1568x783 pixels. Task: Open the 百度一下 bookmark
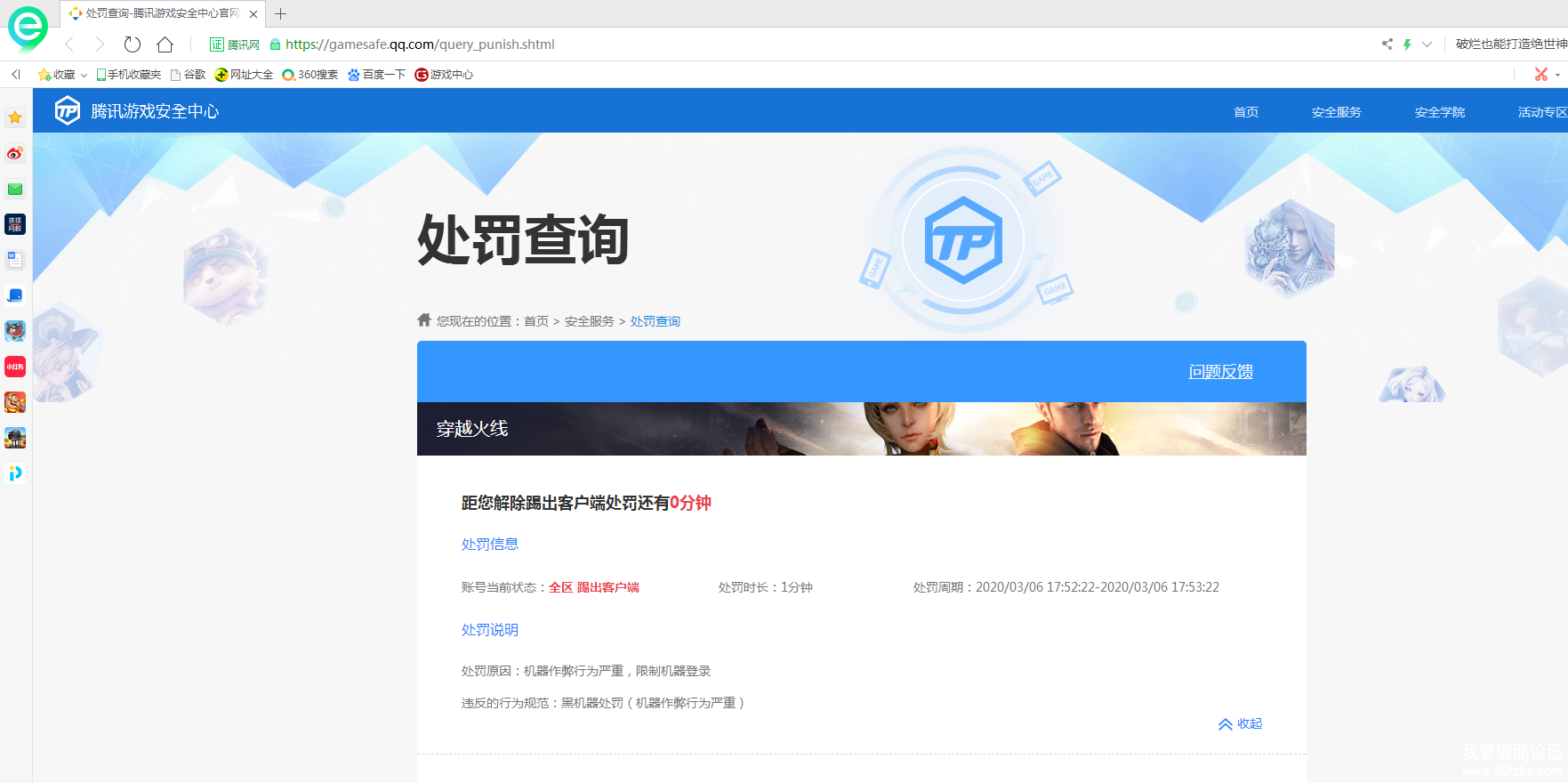click(377, 75)
